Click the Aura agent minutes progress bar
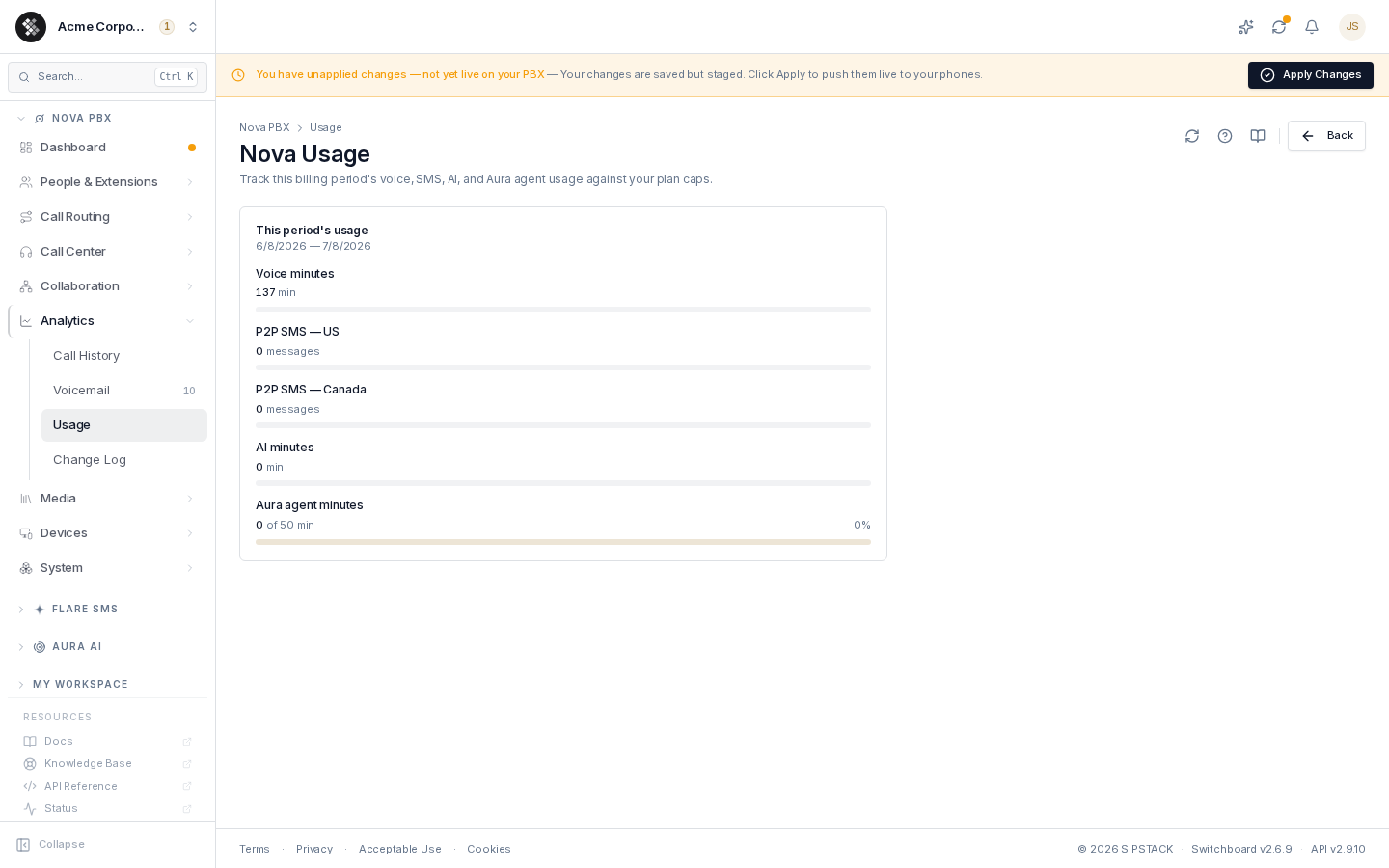Viewport: 1389px width, 868px height. pyautogui.click(x=563, y=542)
